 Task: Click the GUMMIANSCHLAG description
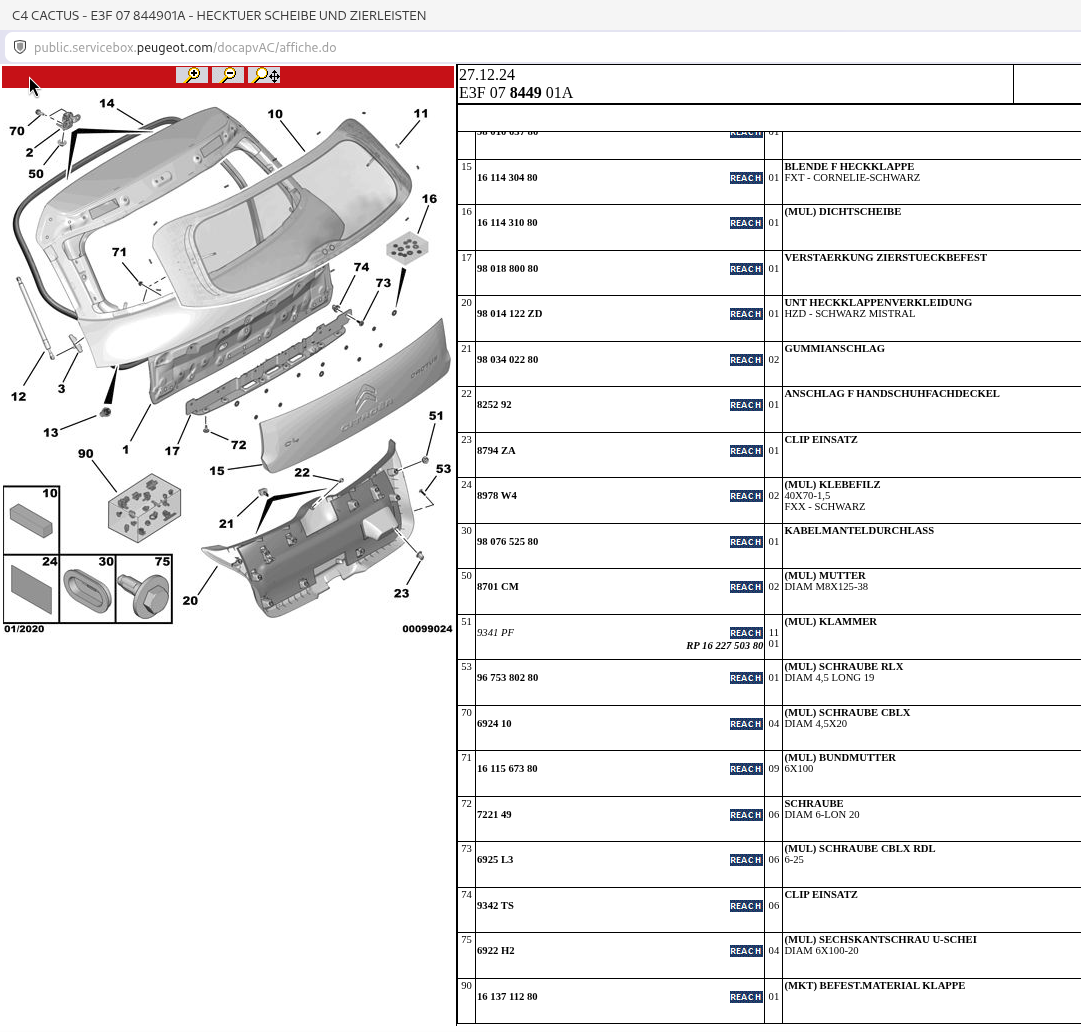click(834, 349)
